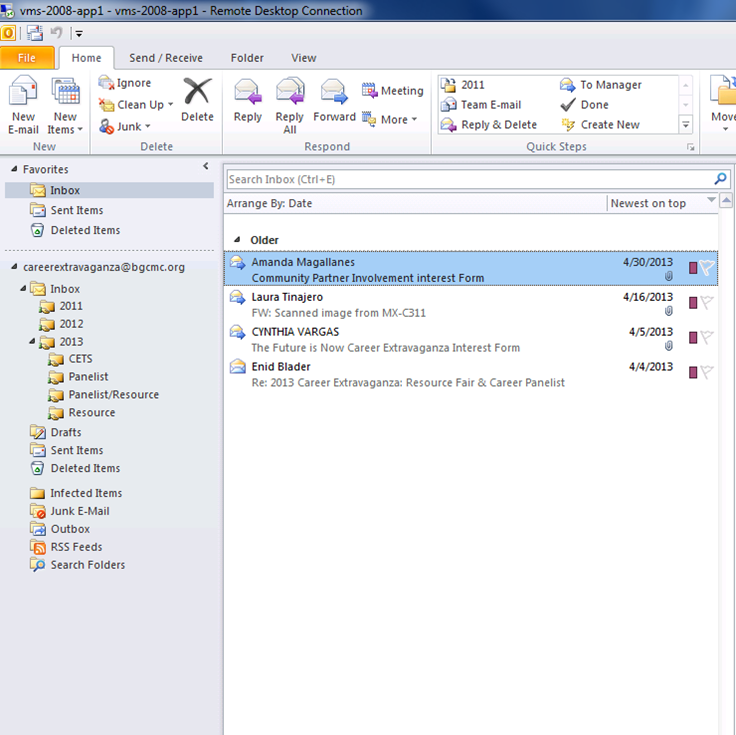Switch to the Folder tab
Viewport: 736px width, 735px height.
[x=247, y=58]
